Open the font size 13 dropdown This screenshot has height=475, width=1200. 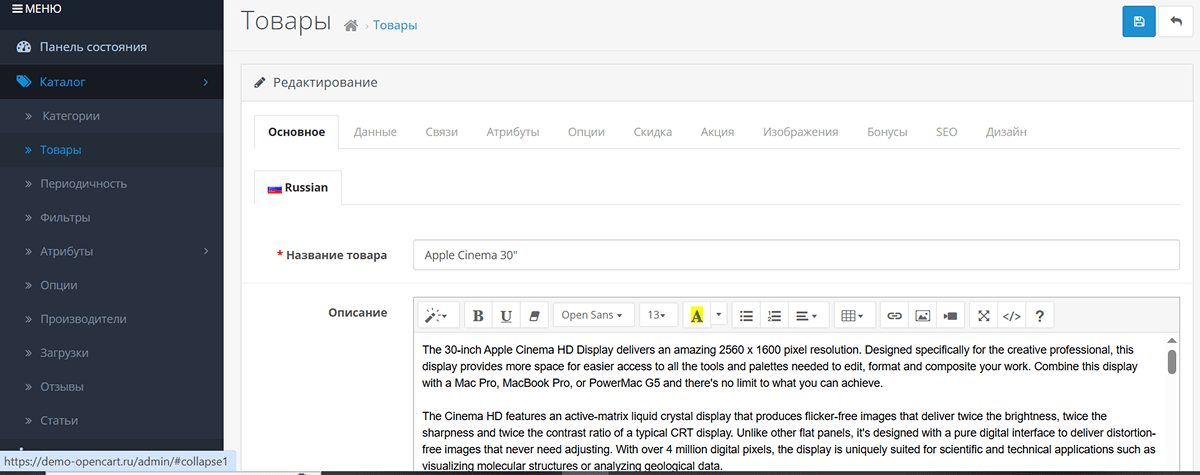pyautogui.click(x=657, y=315)
